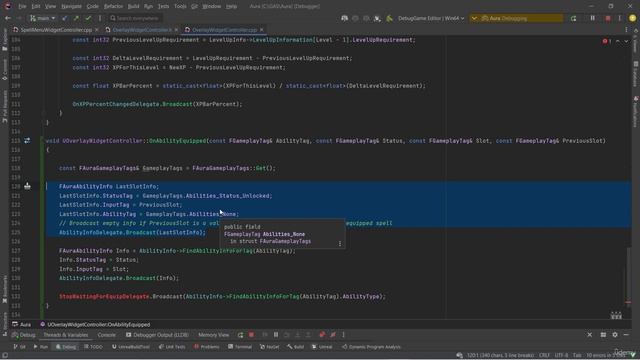Screen dimensions: 640x360
Task: Close the active OverlayWidgetController.cpp tab
Action: 261,30
